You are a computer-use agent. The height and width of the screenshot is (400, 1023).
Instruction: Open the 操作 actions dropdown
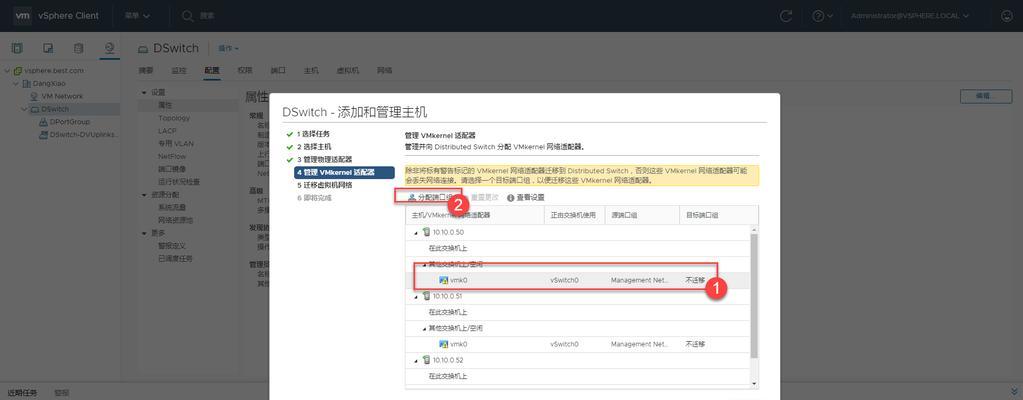(228, 48)
